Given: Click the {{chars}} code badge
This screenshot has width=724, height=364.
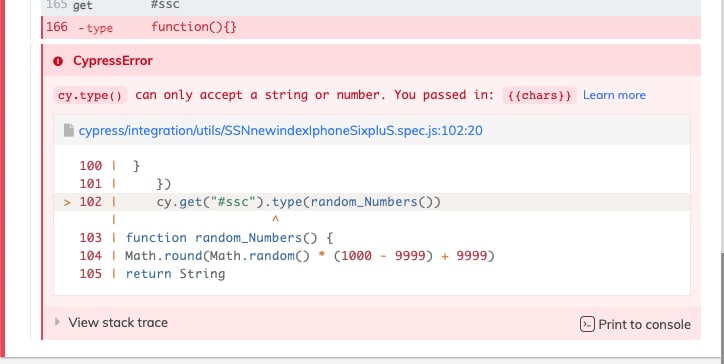Looking at the screenshot, I should click(x=539, y=96).
